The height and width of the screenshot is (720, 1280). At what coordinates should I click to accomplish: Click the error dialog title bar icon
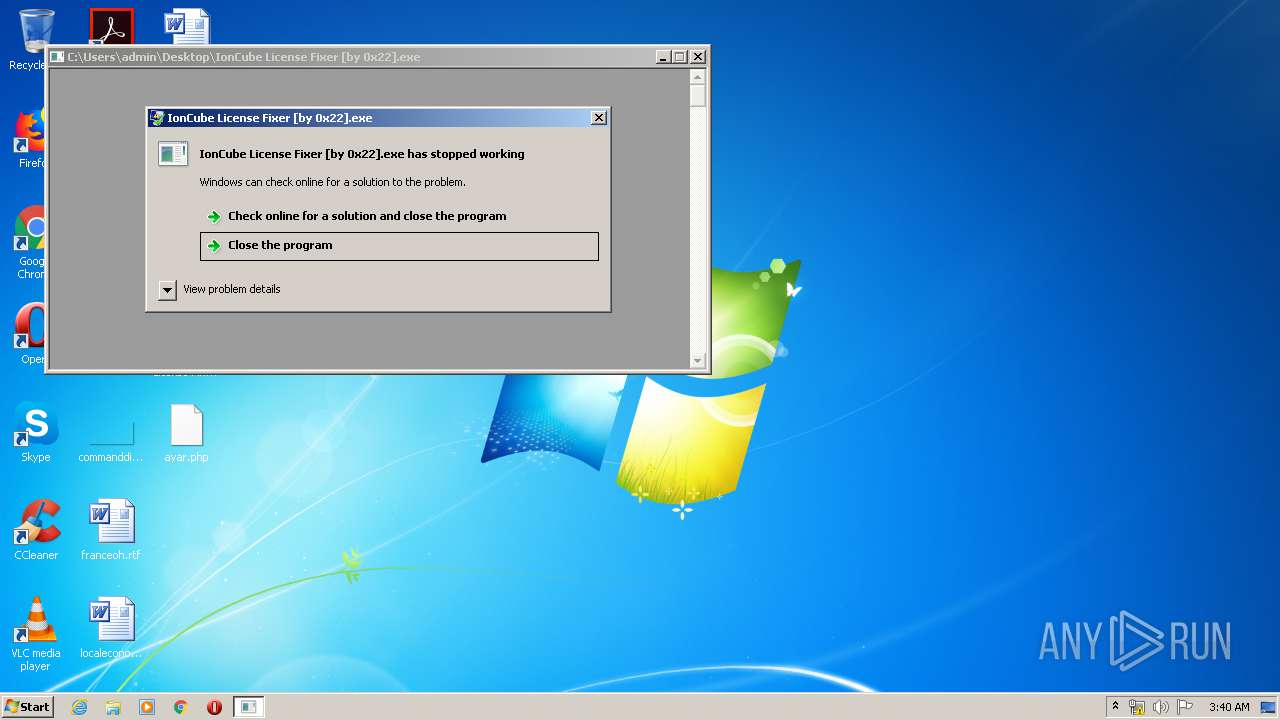157,118
